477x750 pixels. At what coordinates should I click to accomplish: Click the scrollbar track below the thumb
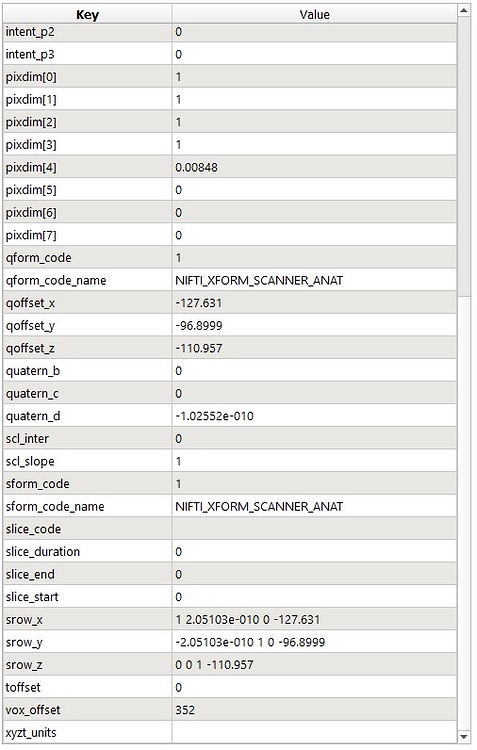(x=464, y=513)
